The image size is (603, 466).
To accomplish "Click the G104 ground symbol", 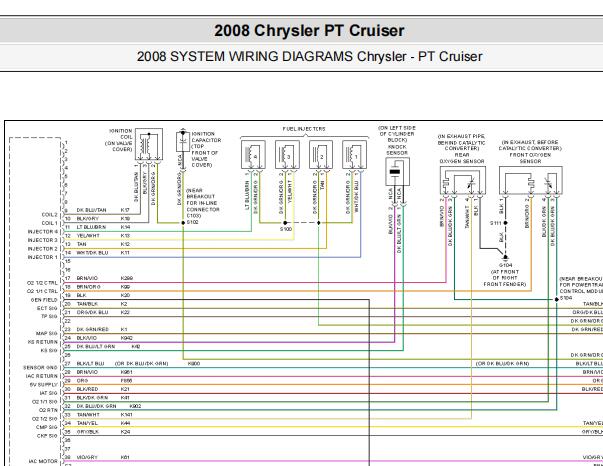I will 505,258.
